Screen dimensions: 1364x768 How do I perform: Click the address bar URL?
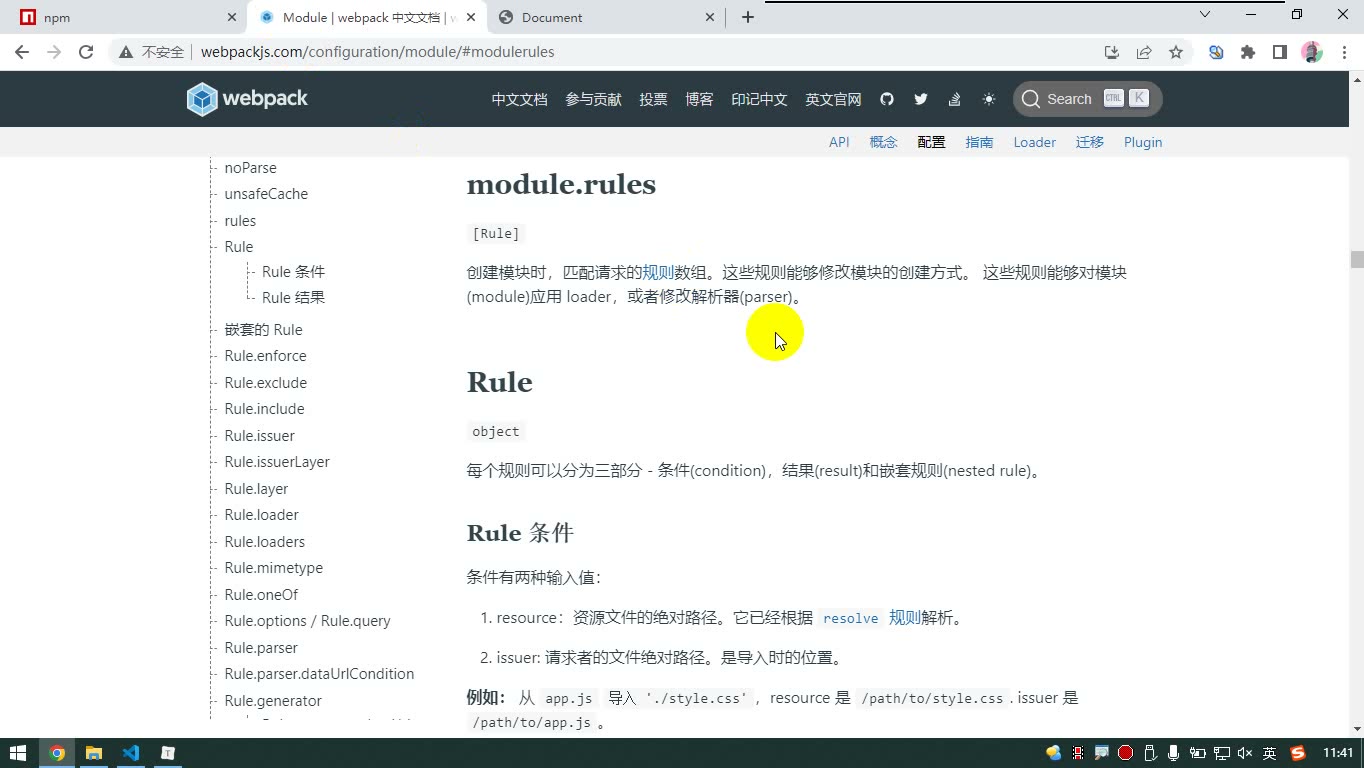click(x=377, y=52)
